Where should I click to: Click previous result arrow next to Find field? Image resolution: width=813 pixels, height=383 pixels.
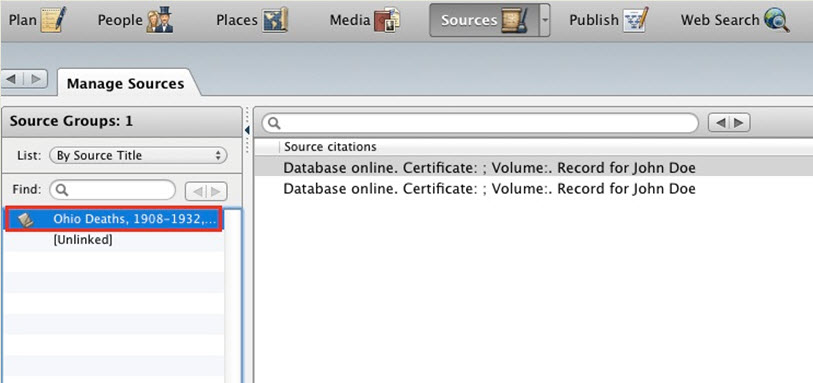[x=196, y=192]
